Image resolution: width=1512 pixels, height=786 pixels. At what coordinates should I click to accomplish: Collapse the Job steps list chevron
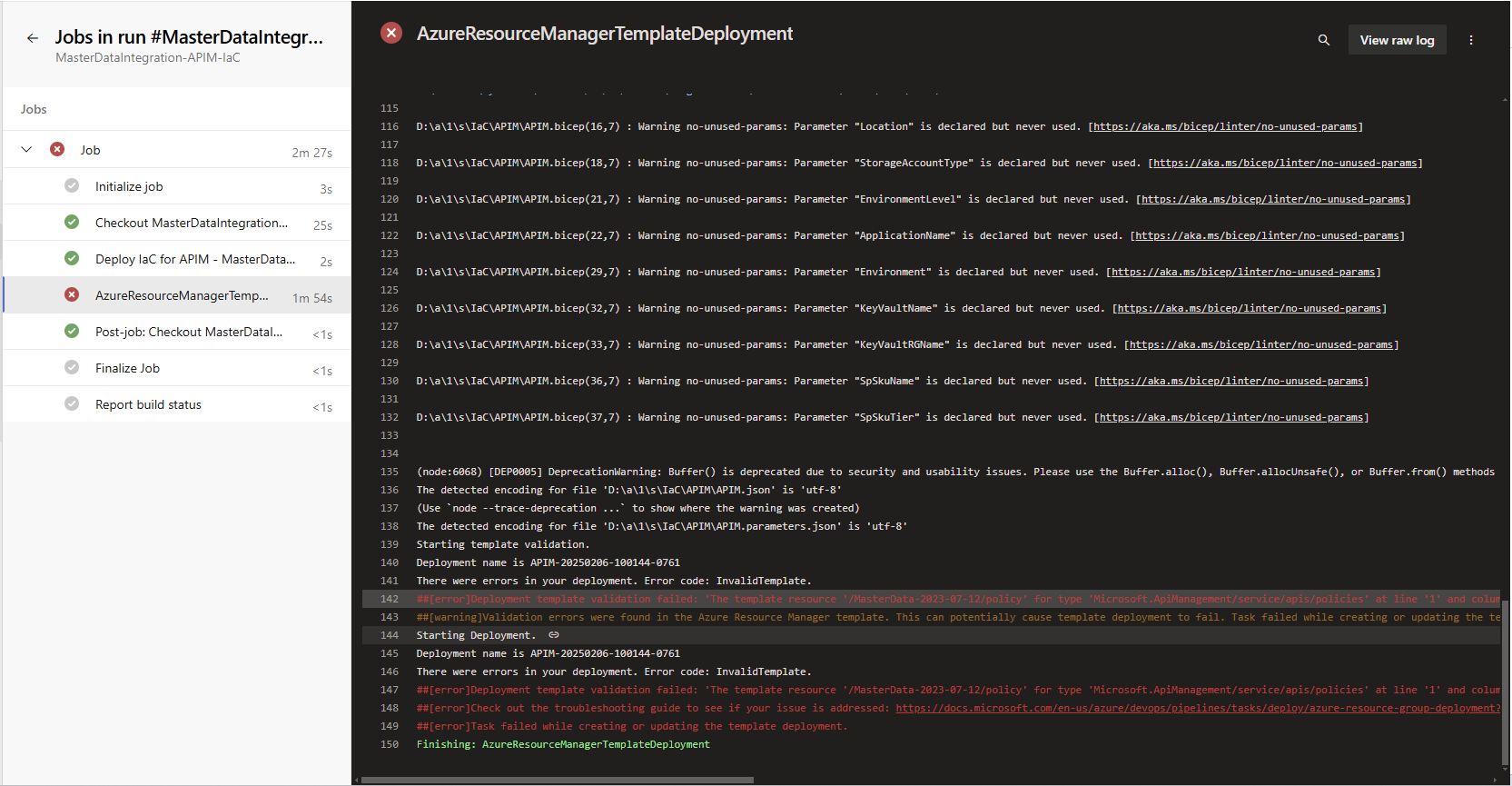pos(26,149)
